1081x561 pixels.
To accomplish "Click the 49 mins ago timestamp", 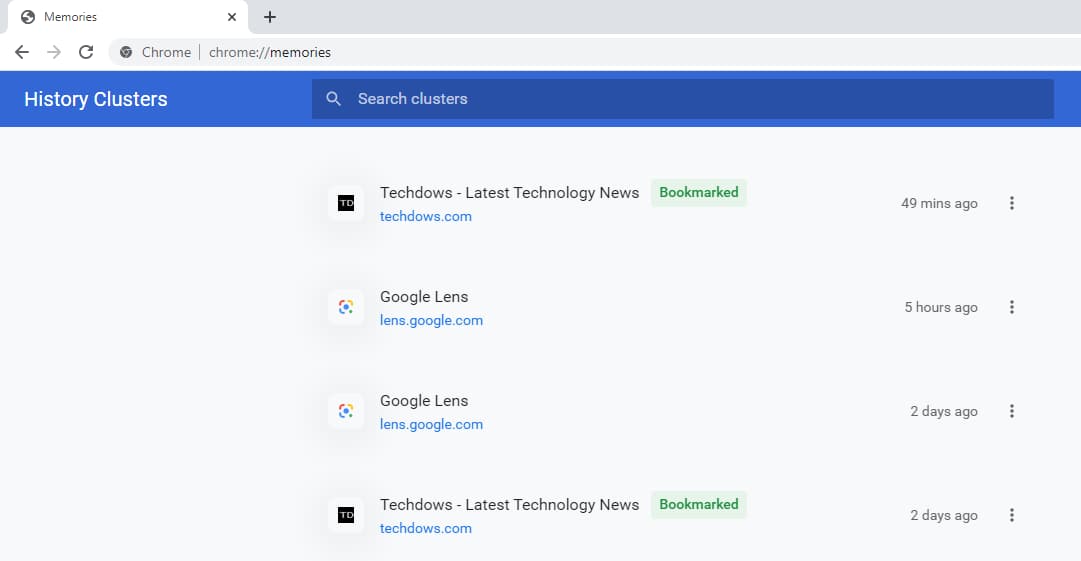I will pyautogui.click(x=939, y=203).
